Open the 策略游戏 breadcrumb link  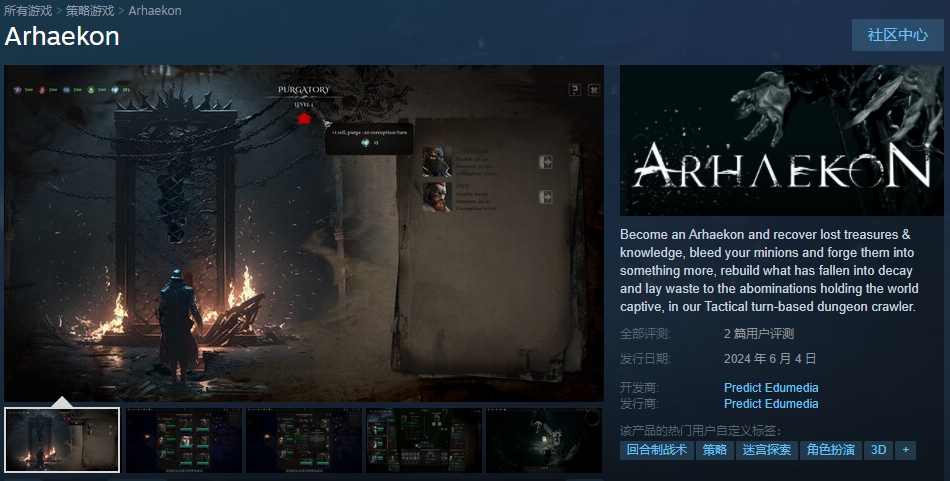[x=90, y=10]
